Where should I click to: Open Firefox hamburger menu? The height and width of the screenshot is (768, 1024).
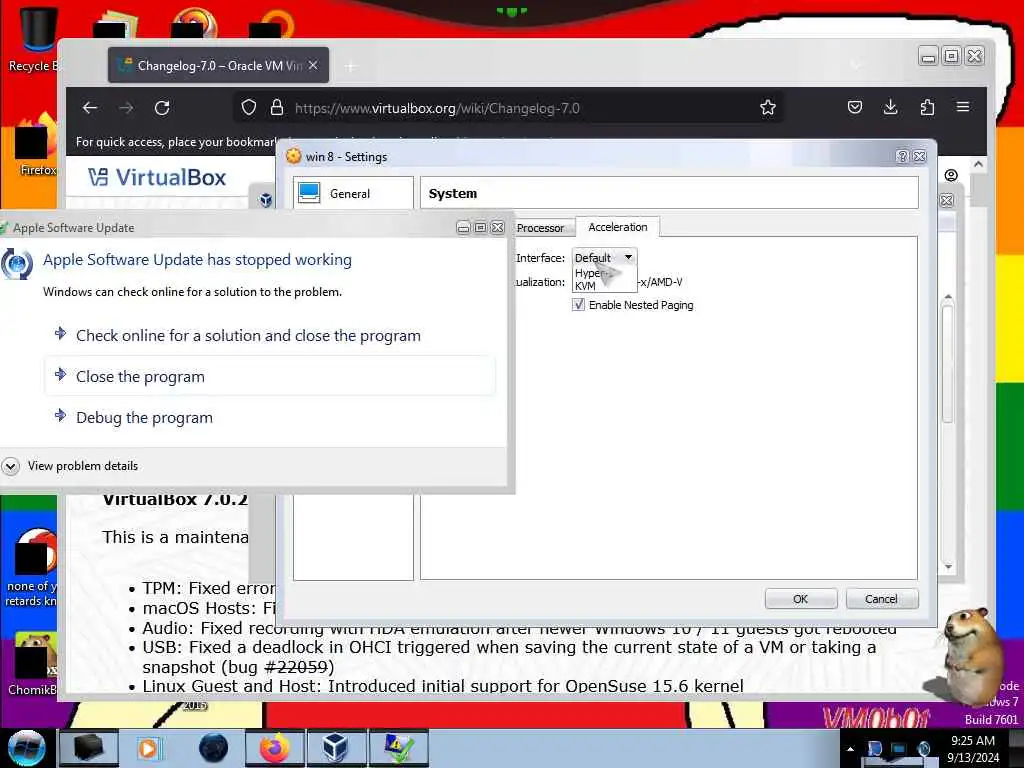tap(963, 106)
